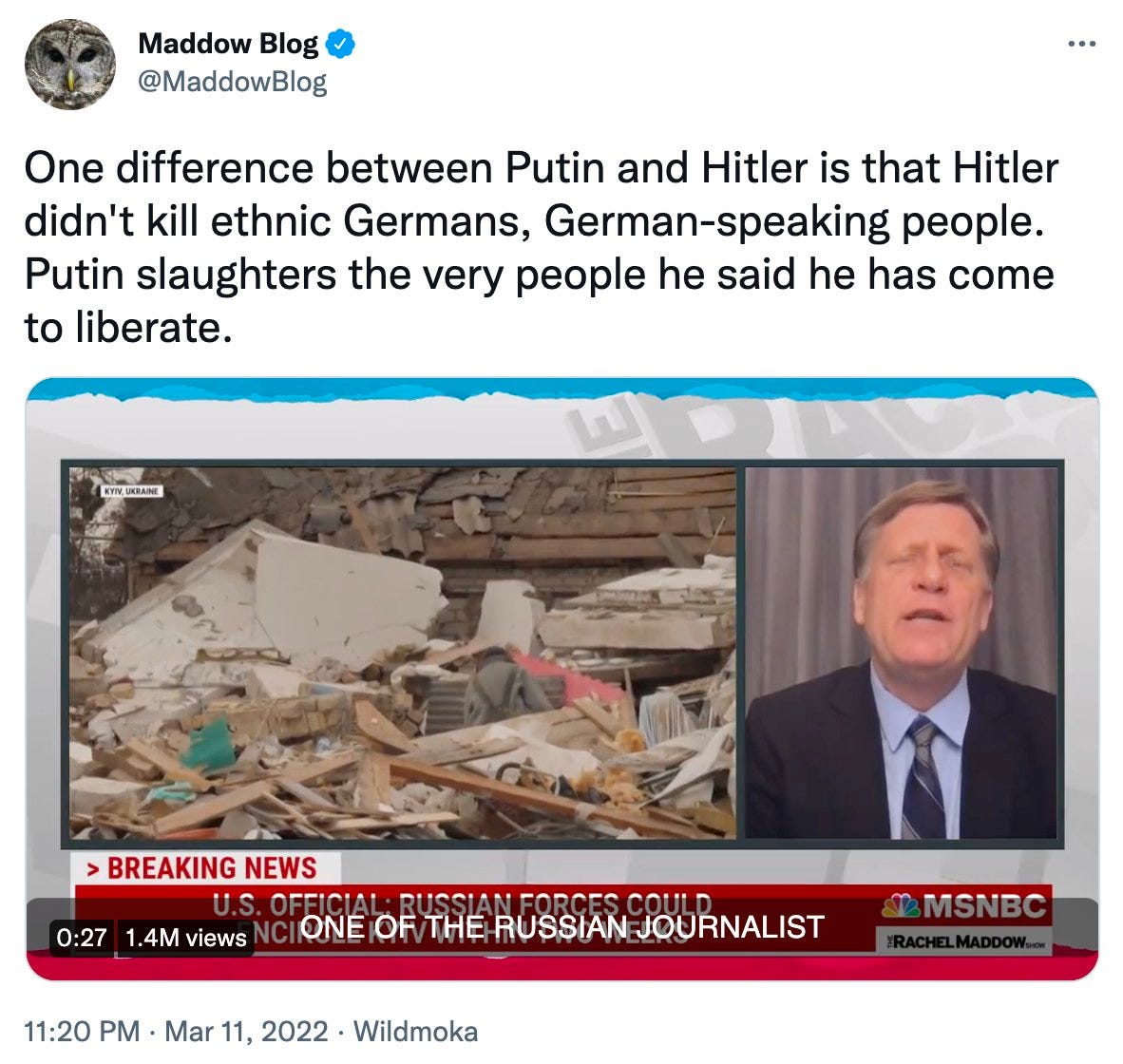Click the Maddow Blog display name
This screenshot has width=1123, height=1064.
point(228,44)
